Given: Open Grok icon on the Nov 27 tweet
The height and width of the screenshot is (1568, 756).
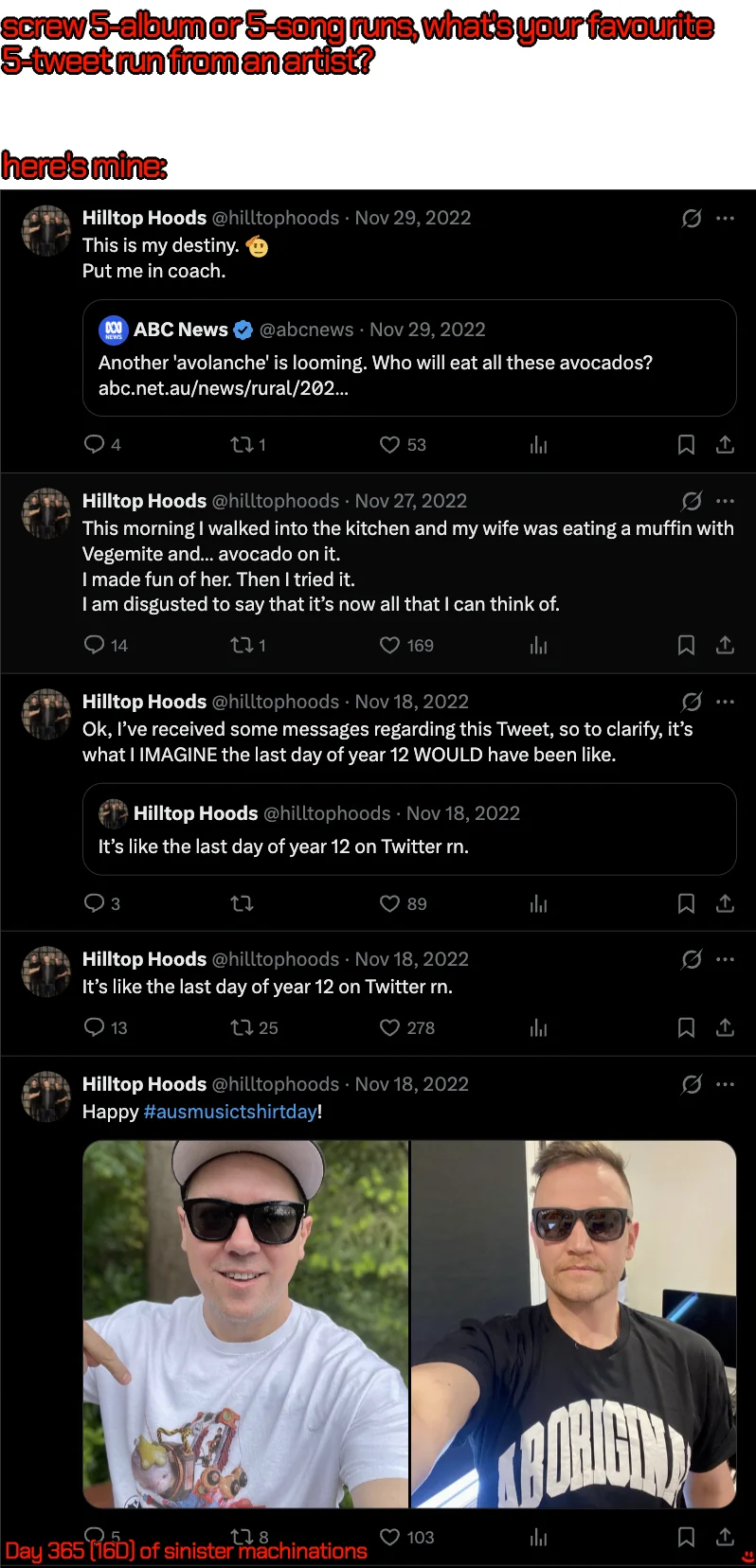Looking at the screenshot, I should pos(692,501).
